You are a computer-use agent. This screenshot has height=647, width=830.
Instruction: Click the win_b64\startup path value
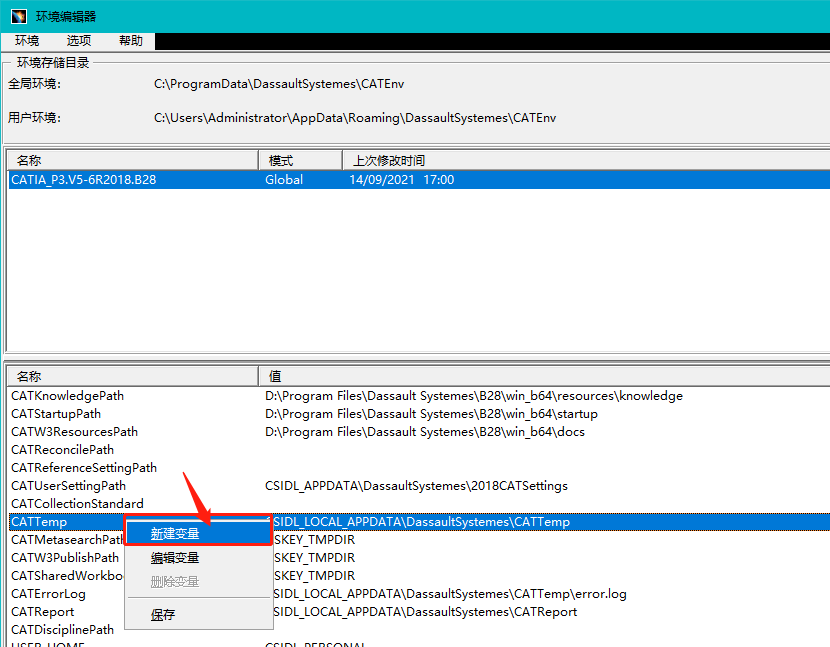(x=431, y=414)
